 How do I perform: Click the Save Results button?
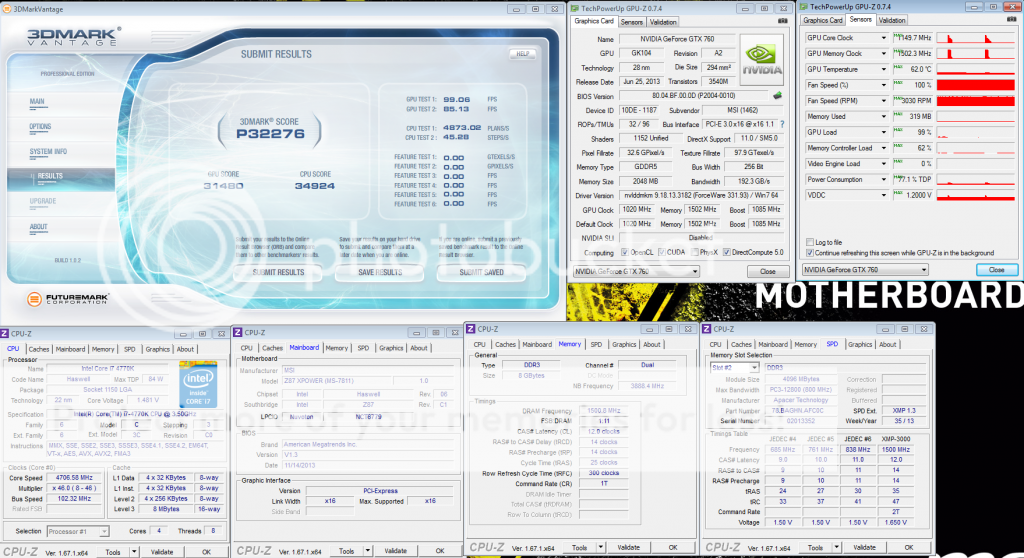click(380, 272)
